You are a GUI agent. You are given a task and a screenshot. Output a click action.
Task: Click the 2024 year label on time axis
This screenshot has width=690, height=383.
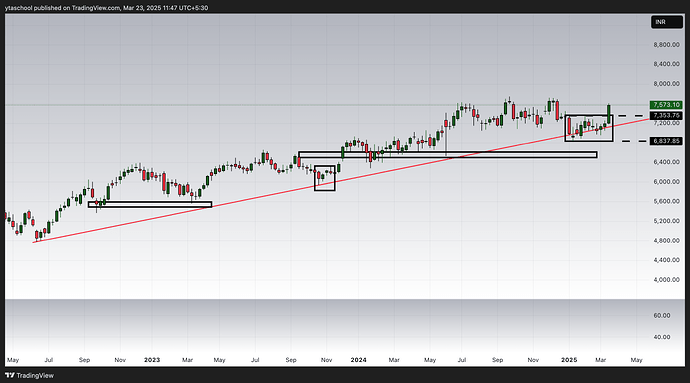(358, 360)
